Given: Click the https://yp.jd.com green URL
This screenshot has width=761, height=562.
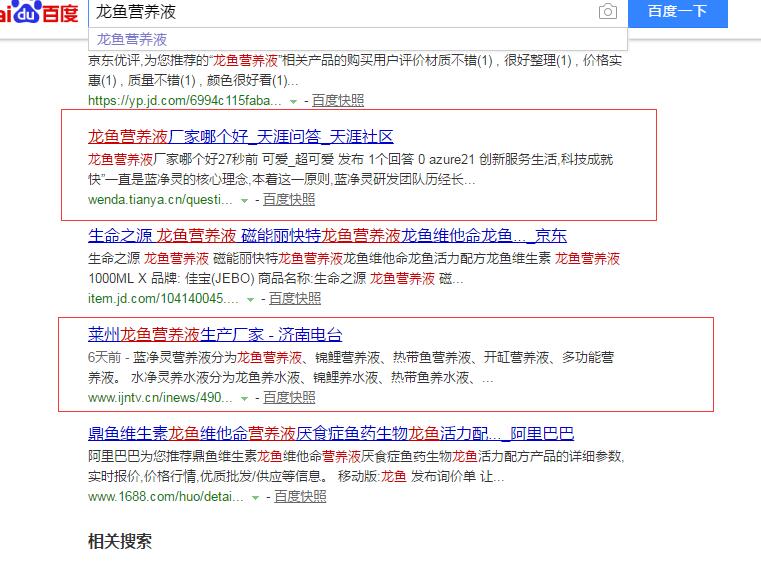Looking at the screenshot, I should tap(184, 100).
